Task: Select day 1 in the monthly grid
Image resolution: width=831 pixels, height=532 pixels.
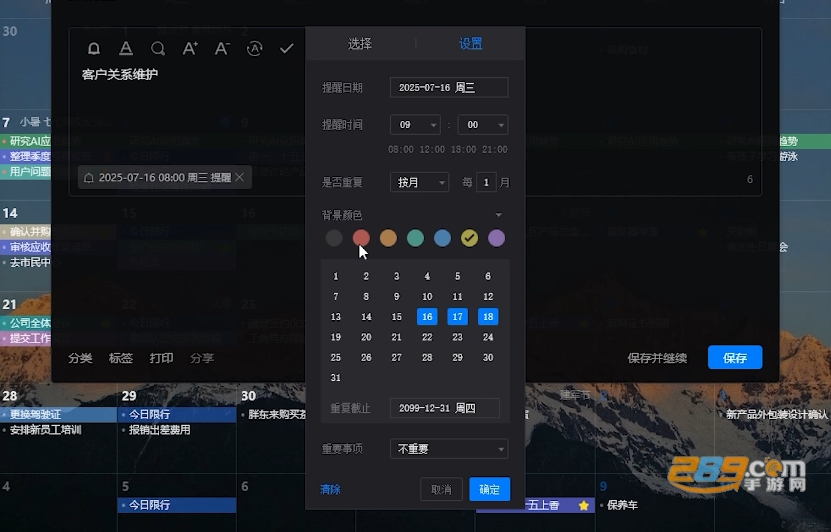Action: click(335, 276)
